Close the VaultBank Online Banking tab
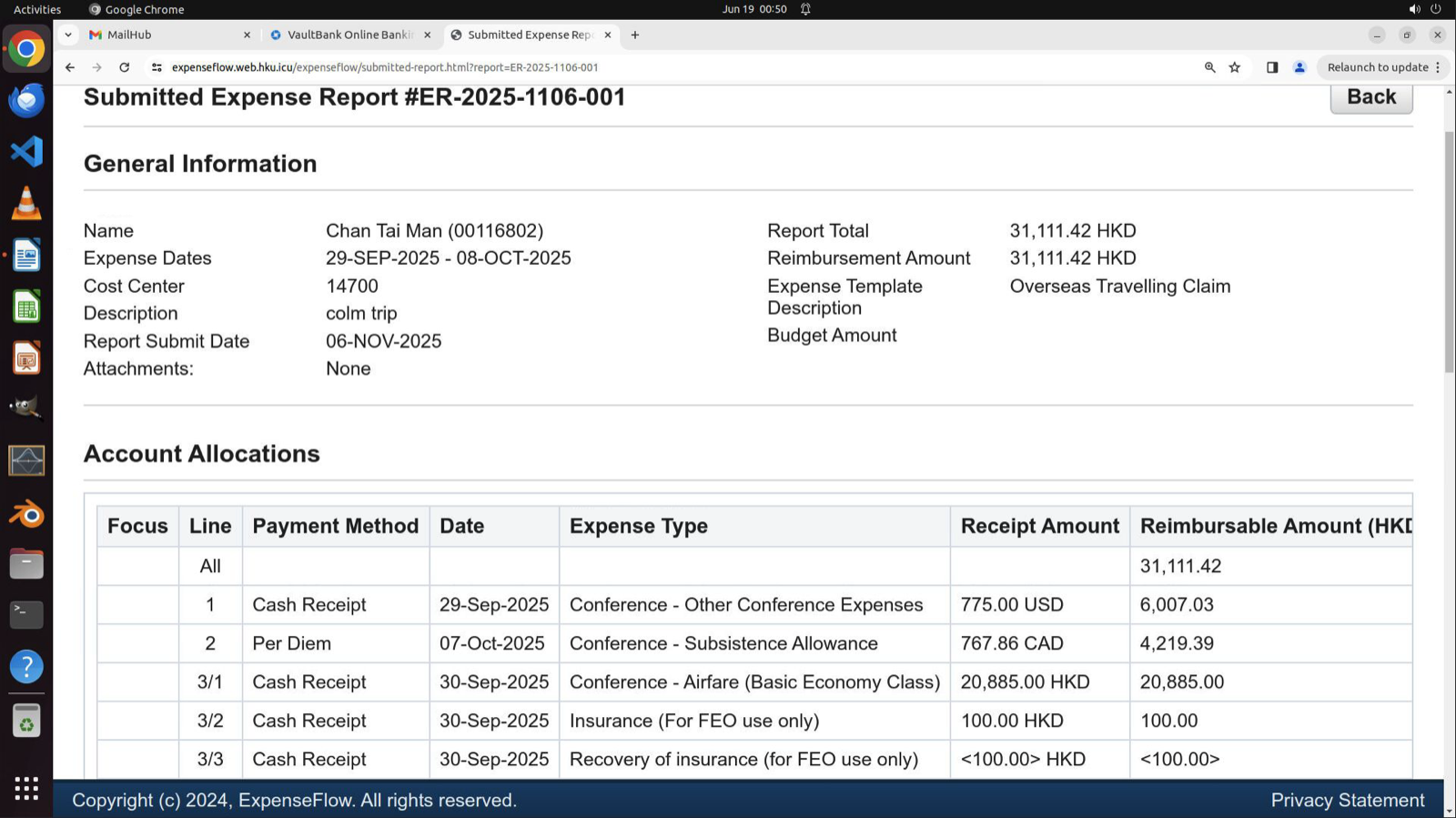This screenshot has width=1456, height=818. [x=428, y=35]
